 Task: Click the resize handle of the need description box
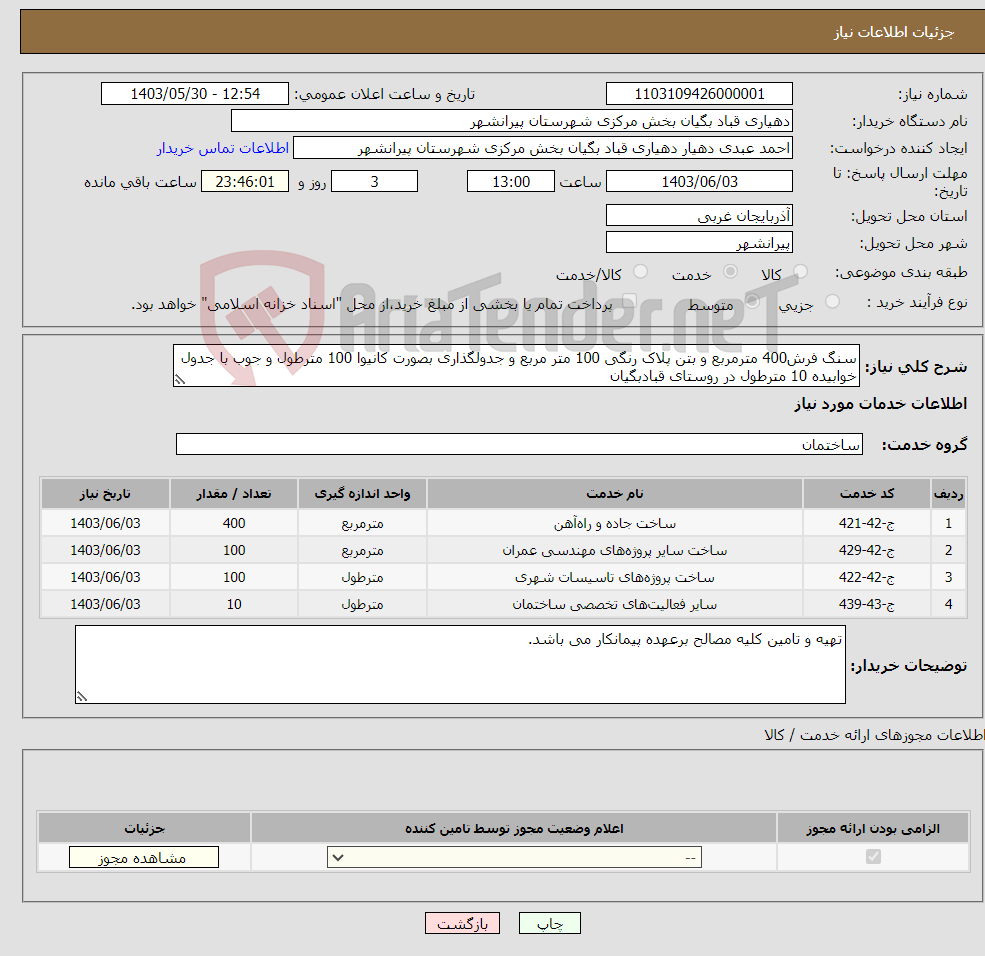[180, 379]
